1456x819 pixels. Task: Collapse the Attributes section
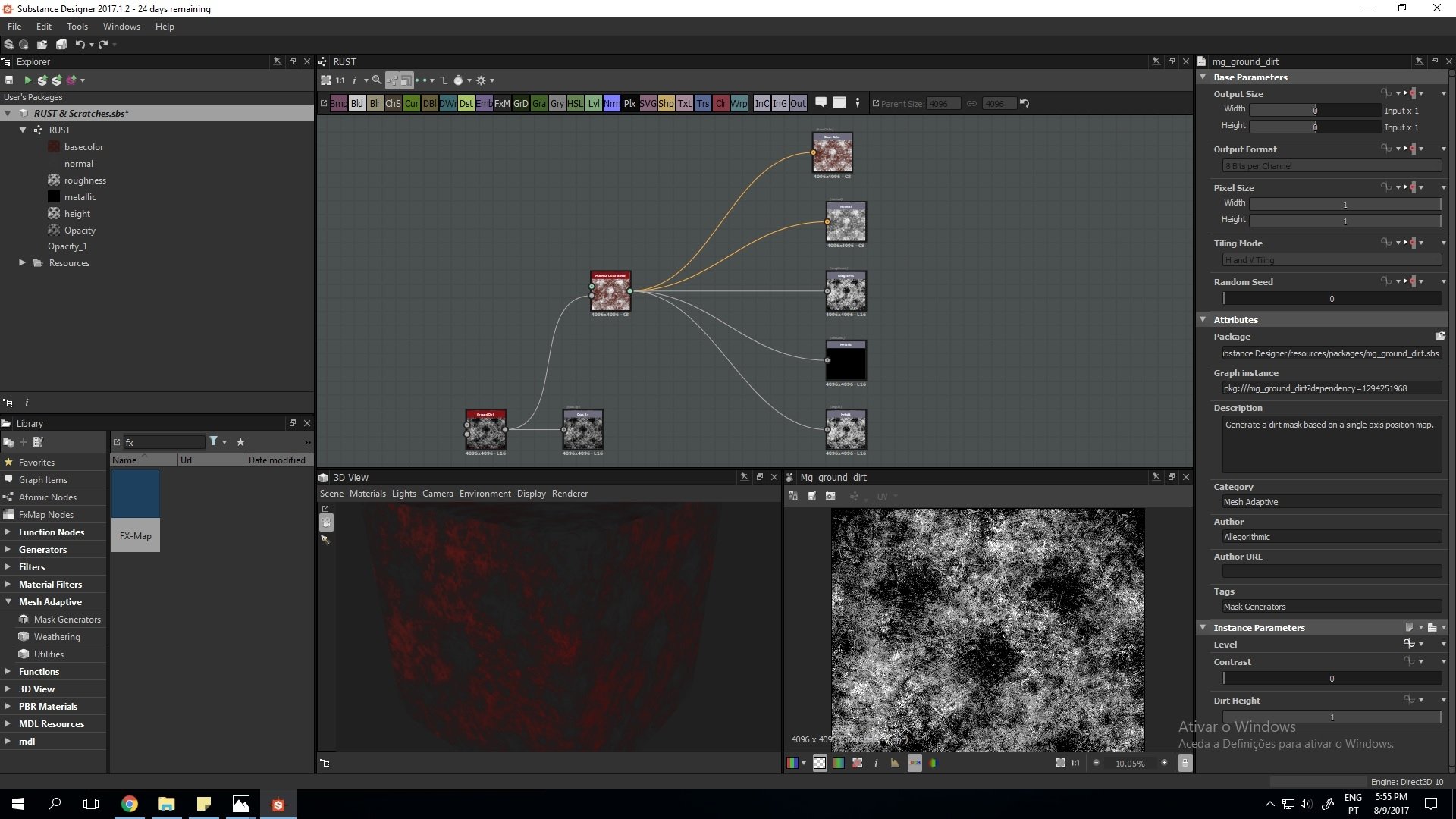[x=1203, y=320]
